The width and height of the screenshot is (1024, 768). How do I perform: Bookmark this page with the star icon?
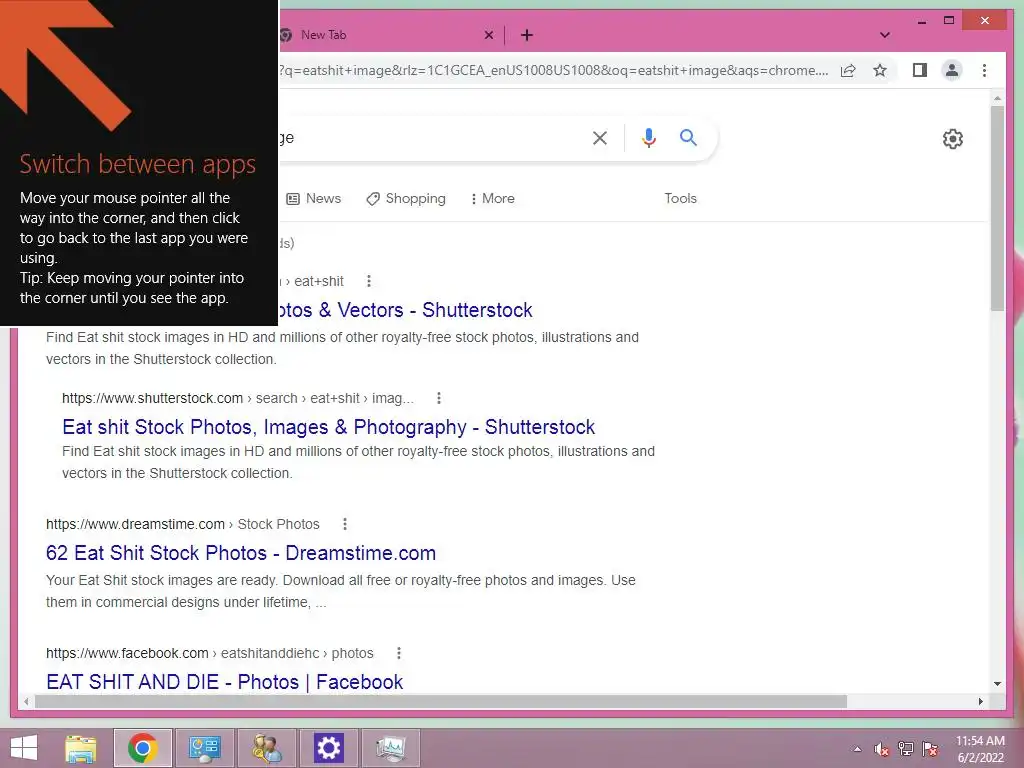click(x=880, y=71)
